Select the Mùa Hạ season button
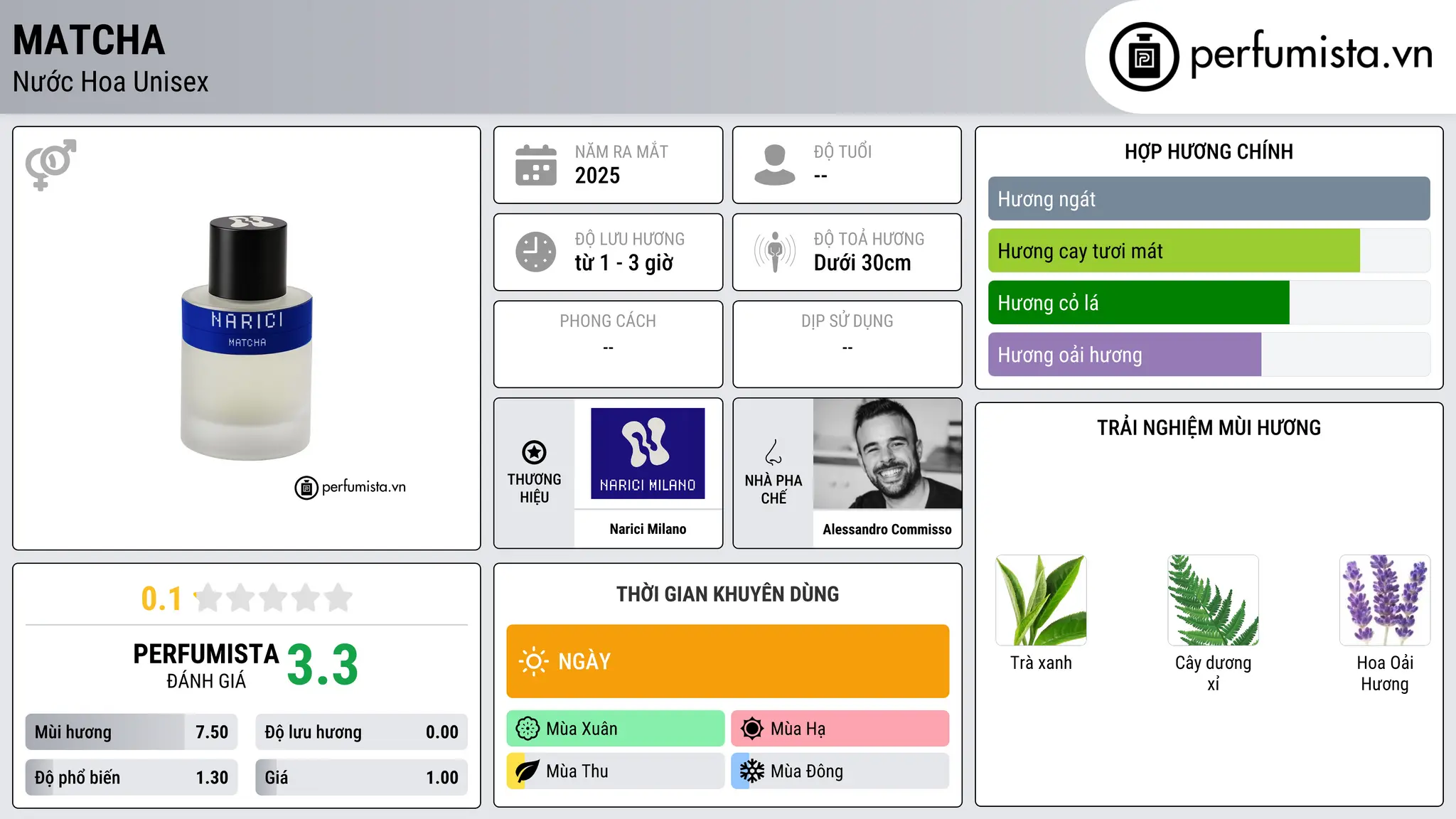Viewport: 1456px width, 819px height. pos(840,729)
